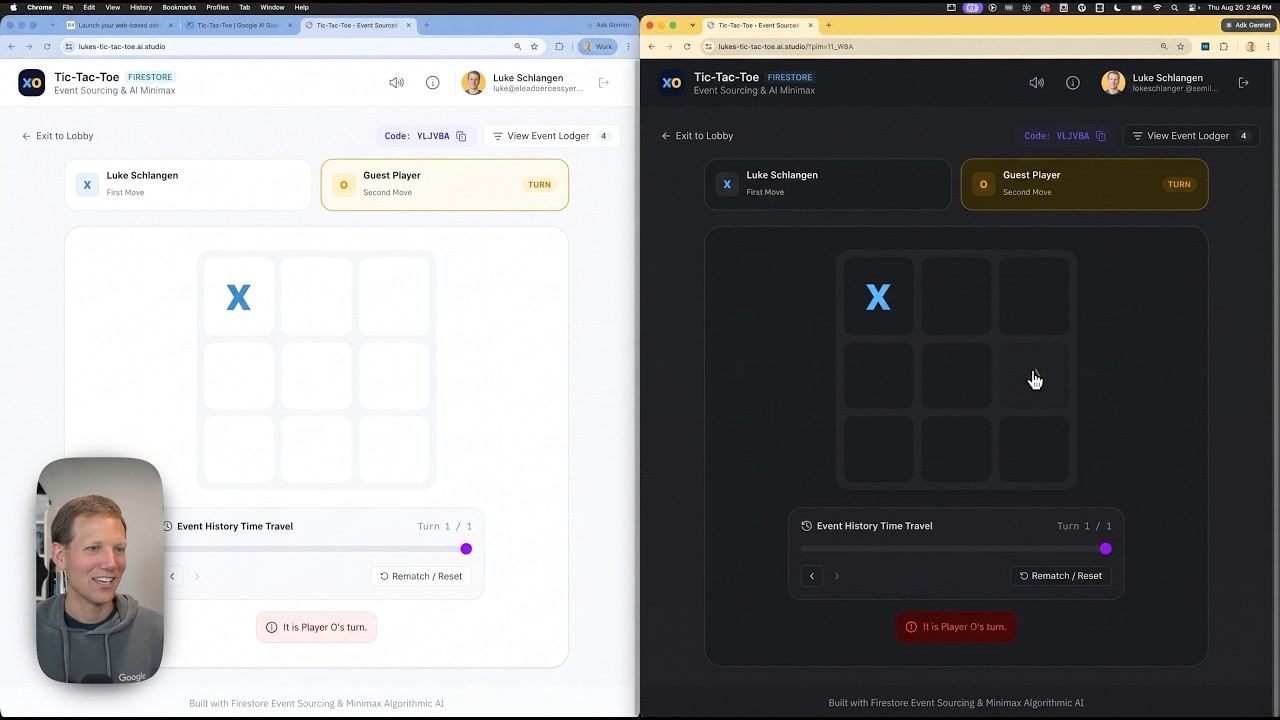Mute sound with speaker icon in dark window

coord(1036,83)
